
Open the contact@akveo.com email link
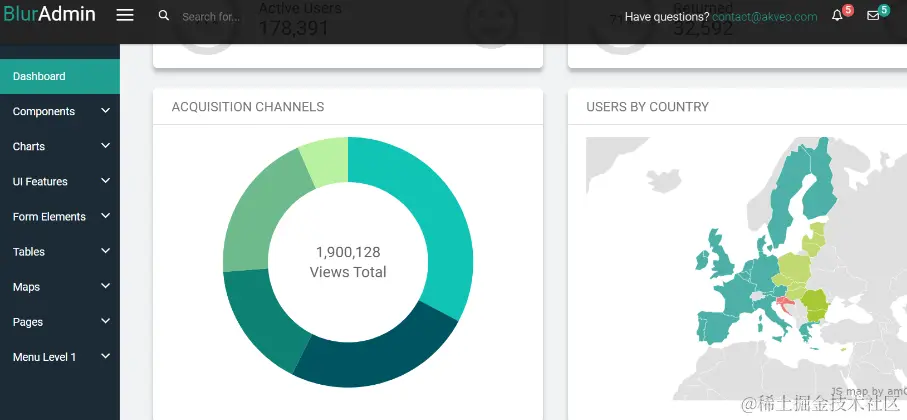click(765, 17)
